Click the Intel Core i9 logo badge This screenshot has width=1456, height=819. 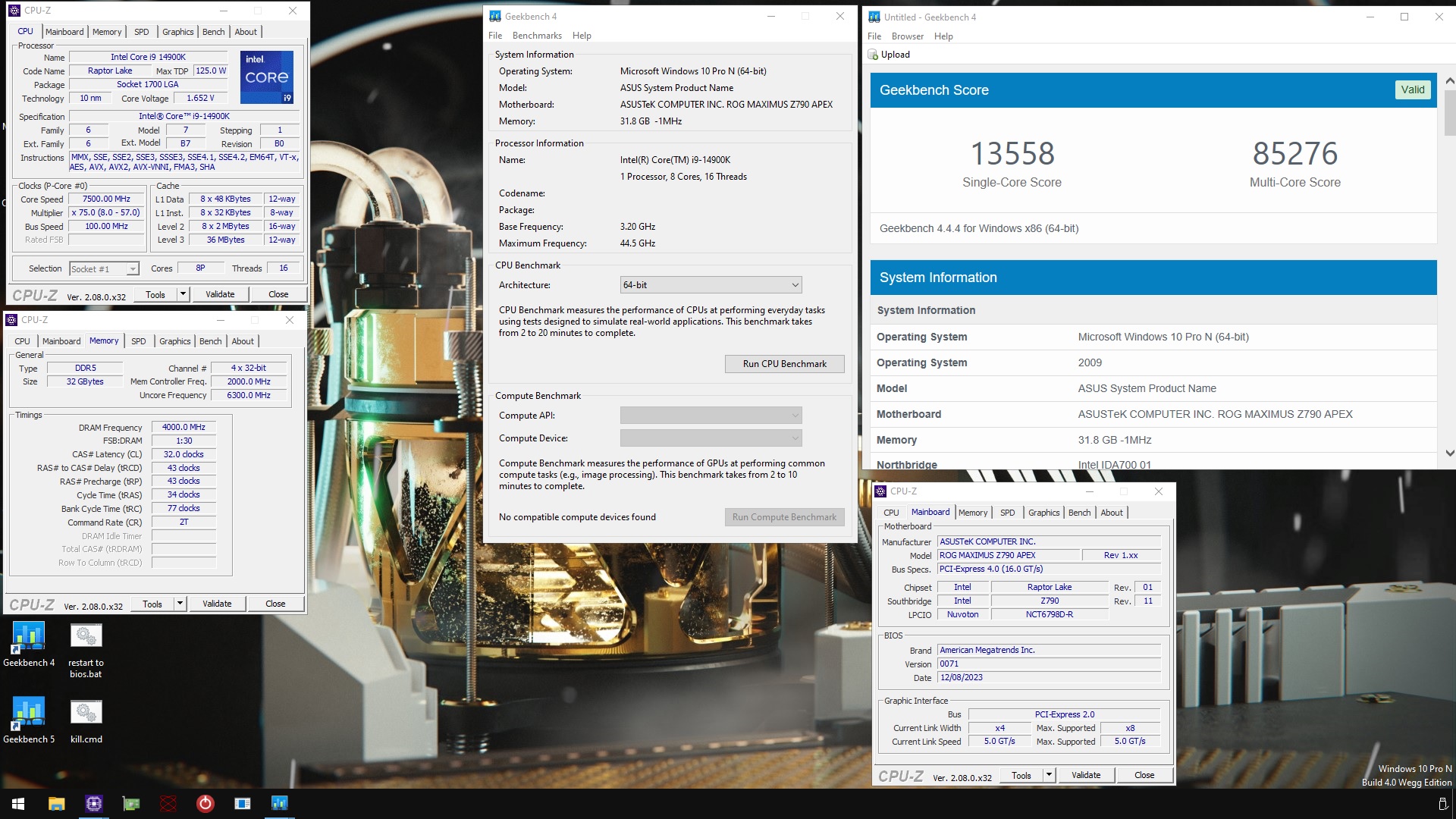tap(267, 77)
